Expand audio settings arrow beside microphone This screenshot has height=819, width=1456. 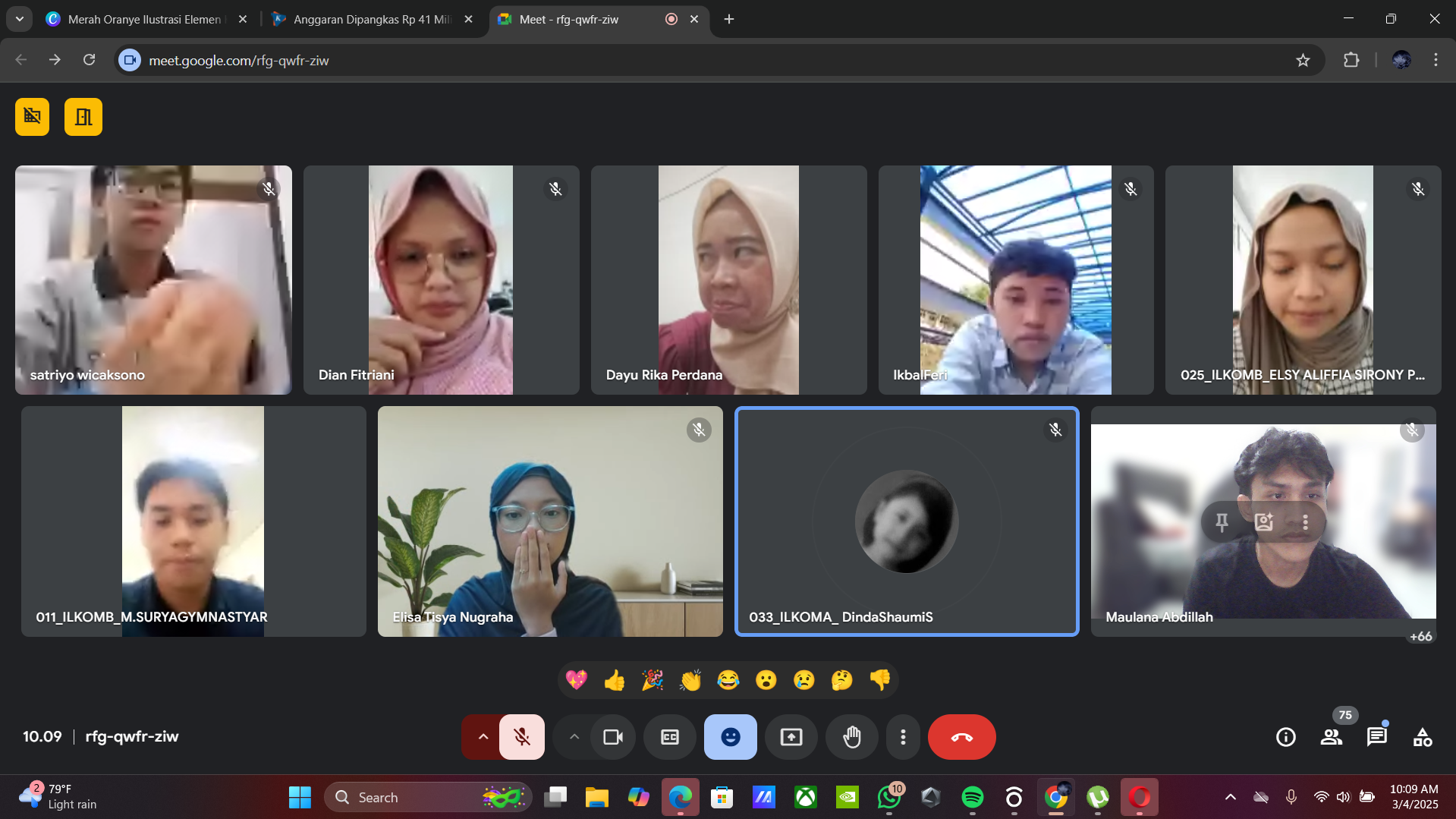click(x=483, y=737)
